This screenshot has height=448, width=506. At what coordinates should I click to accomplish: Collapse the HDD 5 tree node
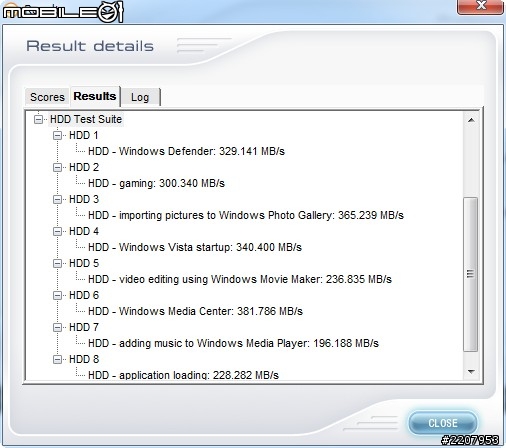coord(57,263)
